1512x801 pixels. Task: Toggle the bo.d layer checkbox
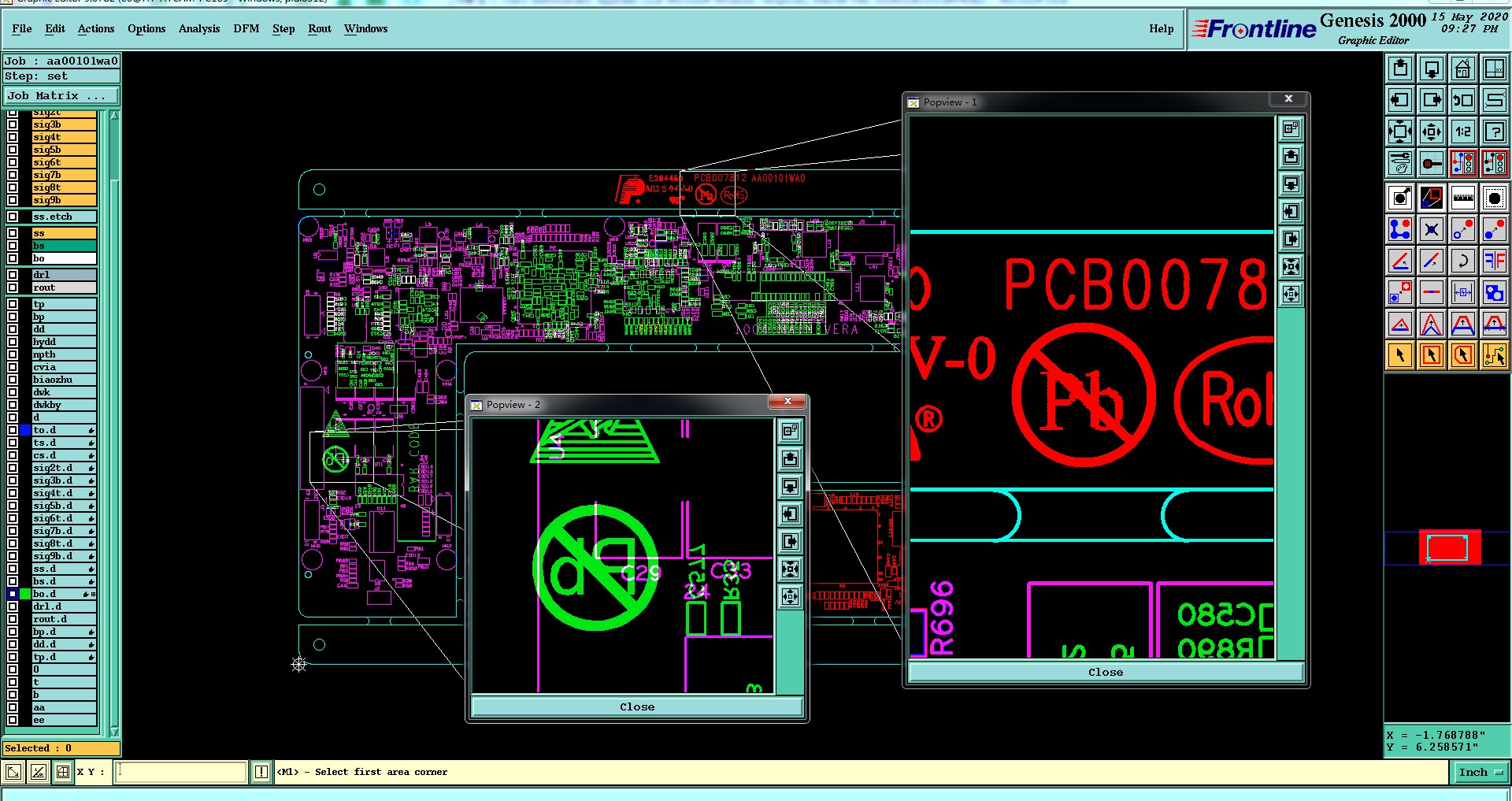click(x=13, y=594)
